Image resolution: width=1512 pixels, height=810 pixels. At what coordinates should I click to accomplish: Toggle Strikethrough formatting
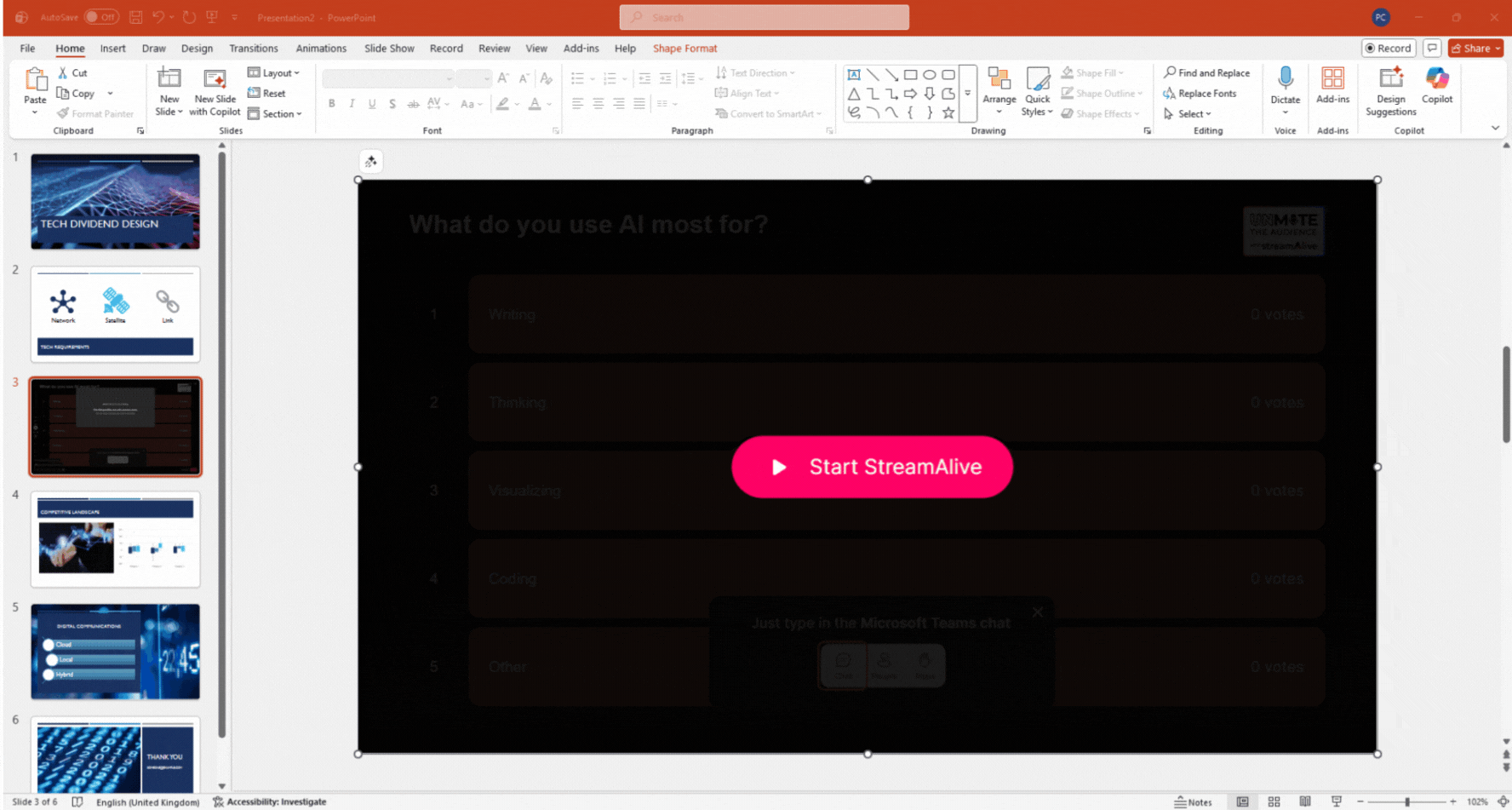click(x=413, y=104)
